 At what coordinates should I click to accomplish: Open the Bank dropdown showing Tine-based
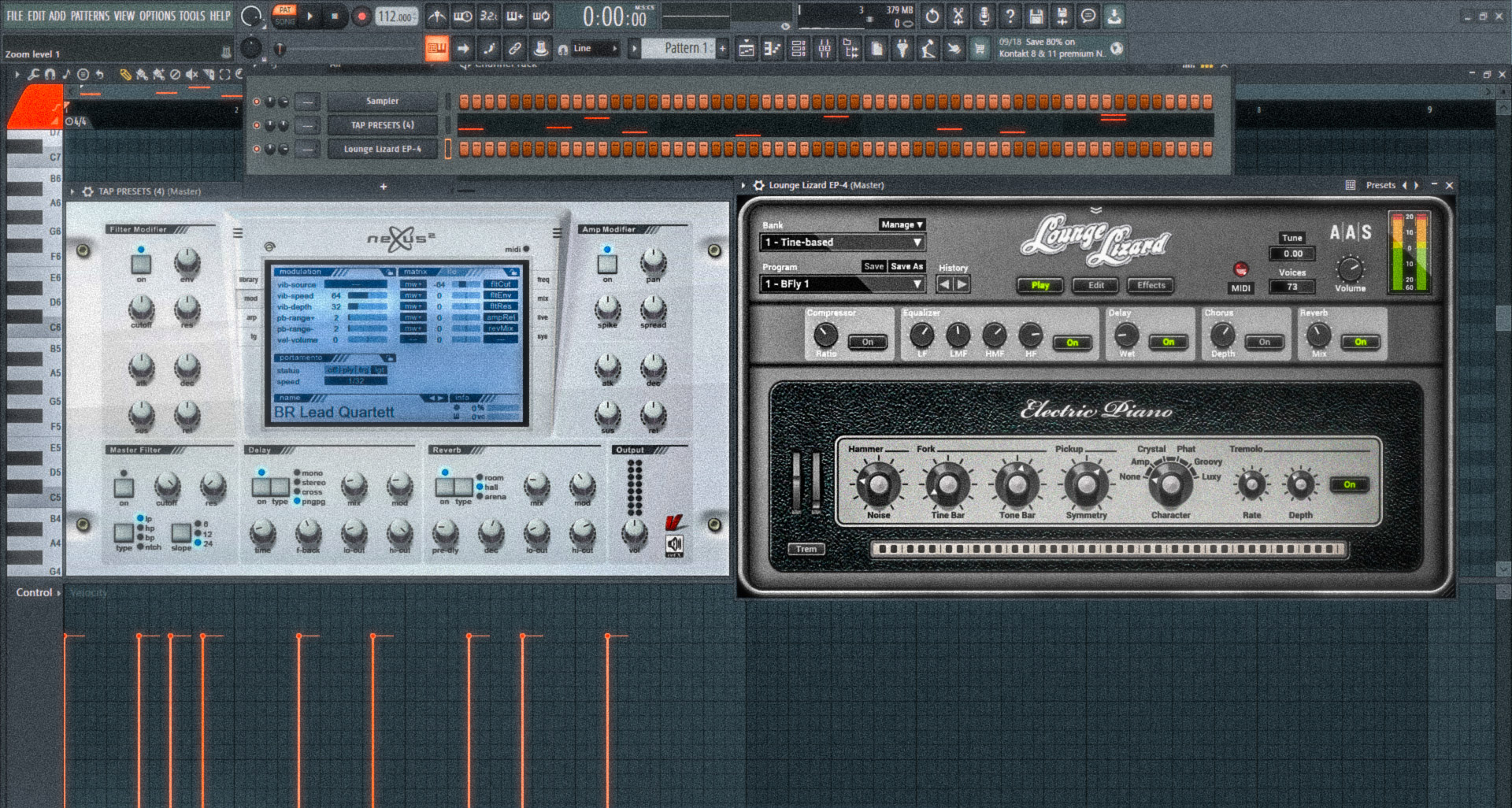tap(843, 243)
